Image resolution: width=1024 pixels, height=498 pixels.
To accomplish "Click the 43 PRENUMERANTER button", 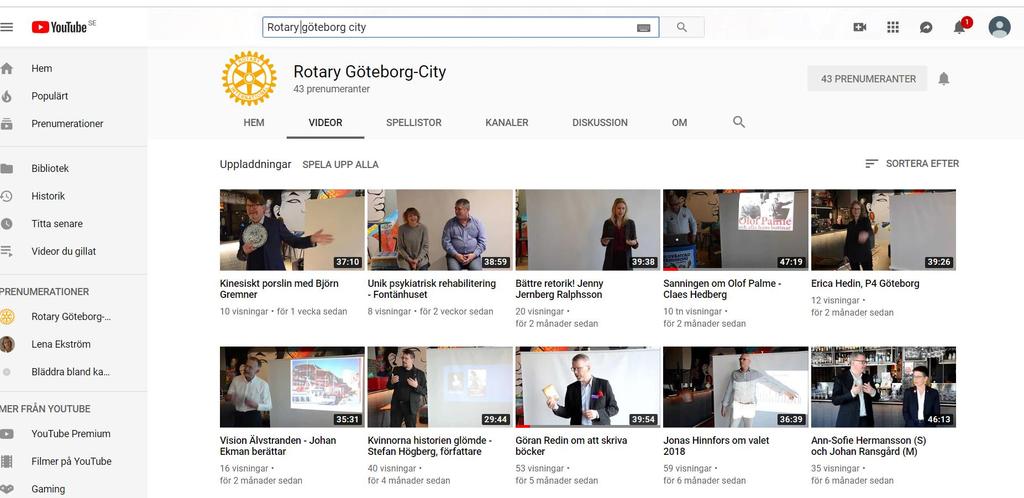I will click(x=868, y=78).
